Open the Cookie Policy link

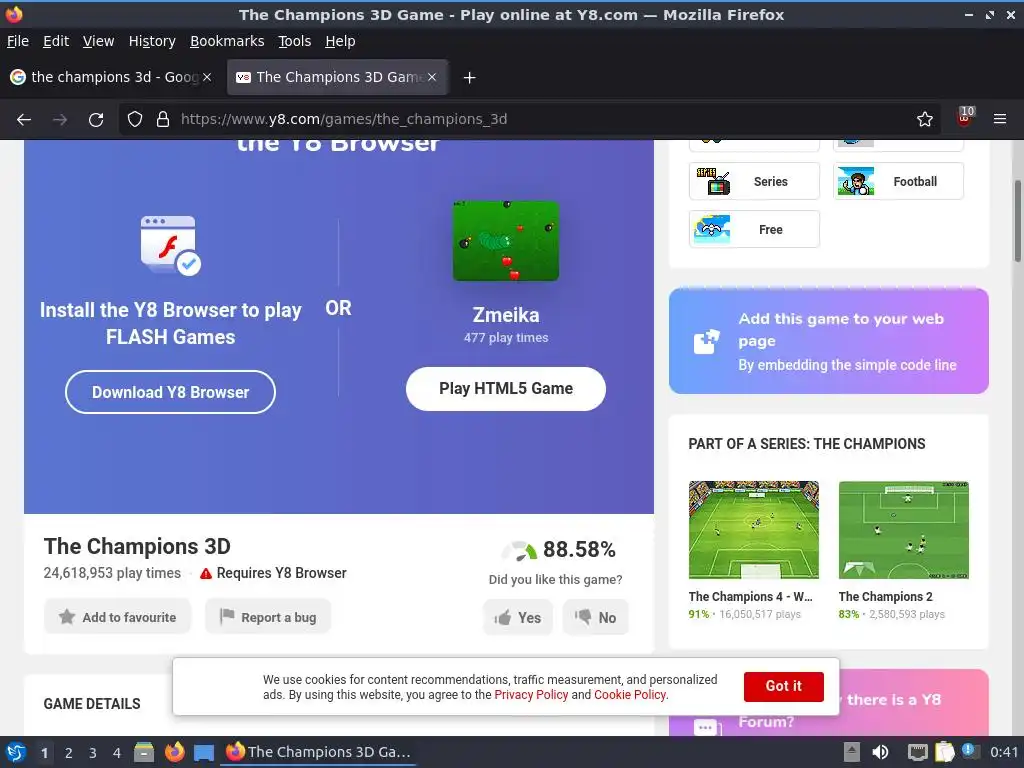click(630, 695)
